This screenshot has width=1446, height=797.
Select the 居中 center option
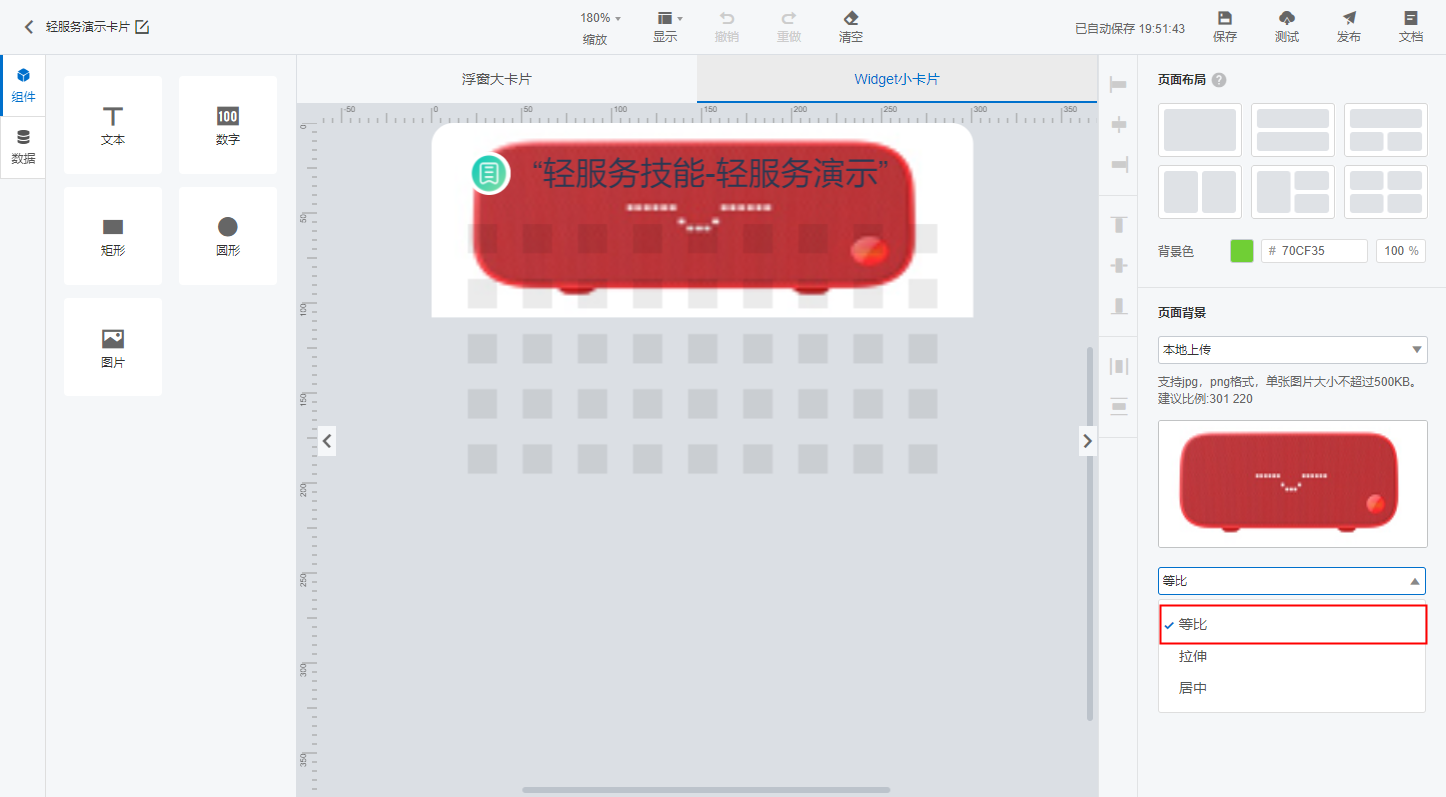(x=1292, y=688)
